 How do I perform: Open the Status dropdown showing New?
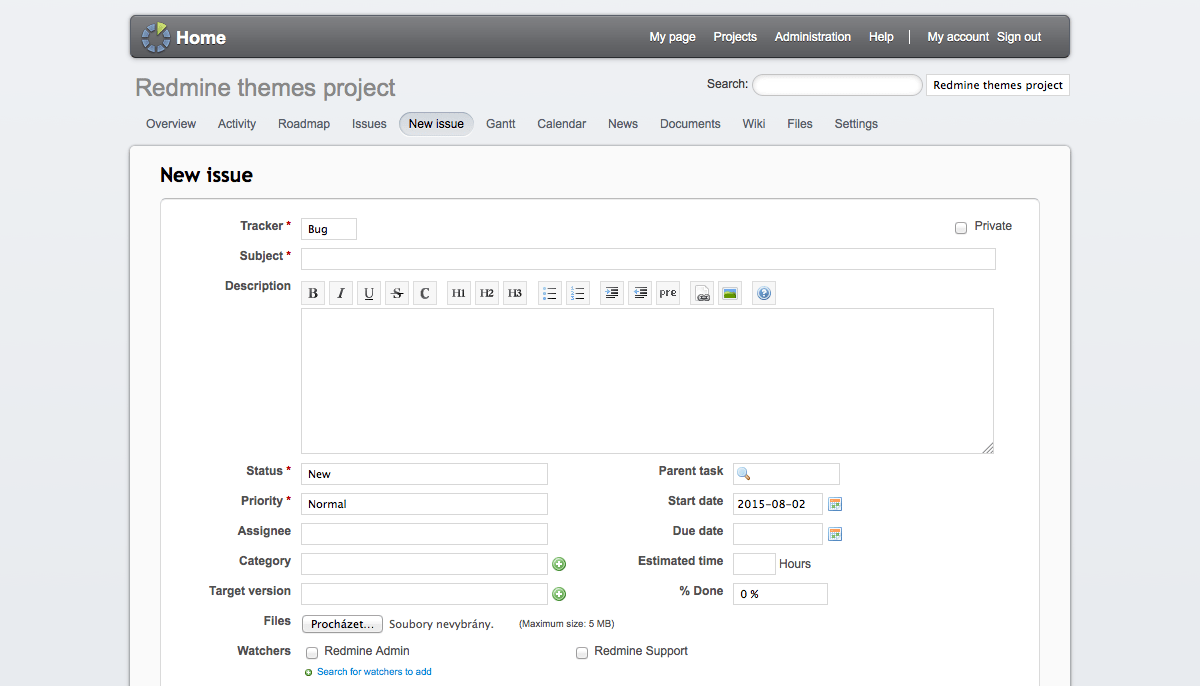pyautogui.click(x=424, y=474)
